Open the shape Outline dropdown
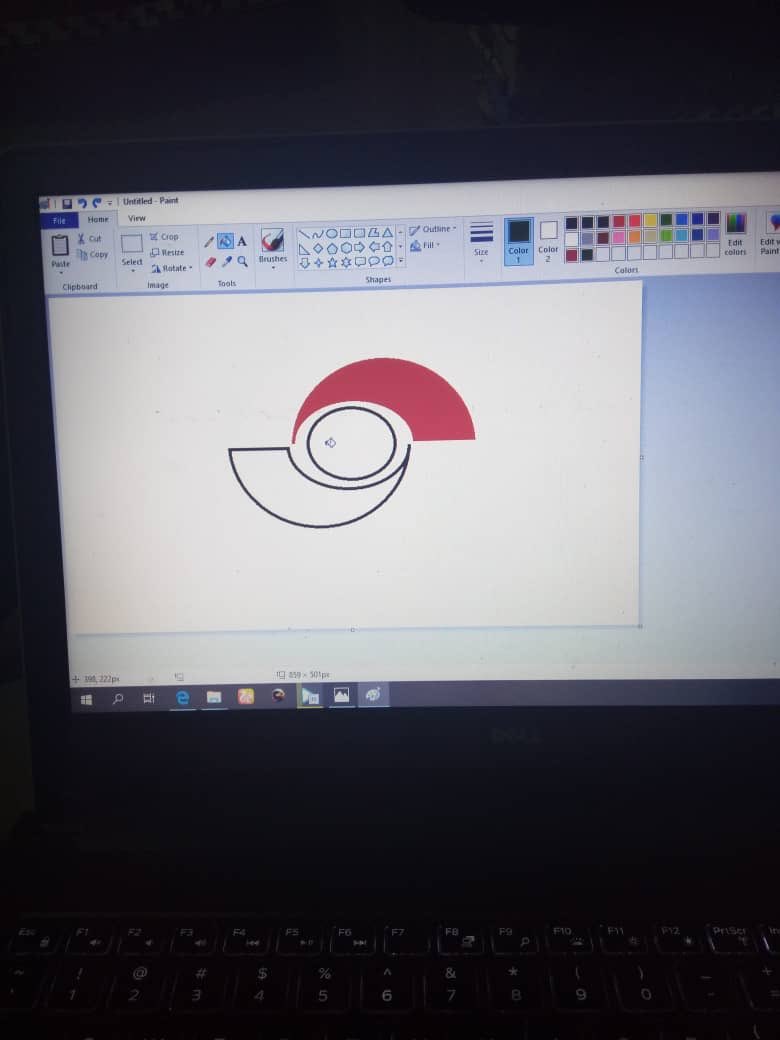 [x=433, y=229]
